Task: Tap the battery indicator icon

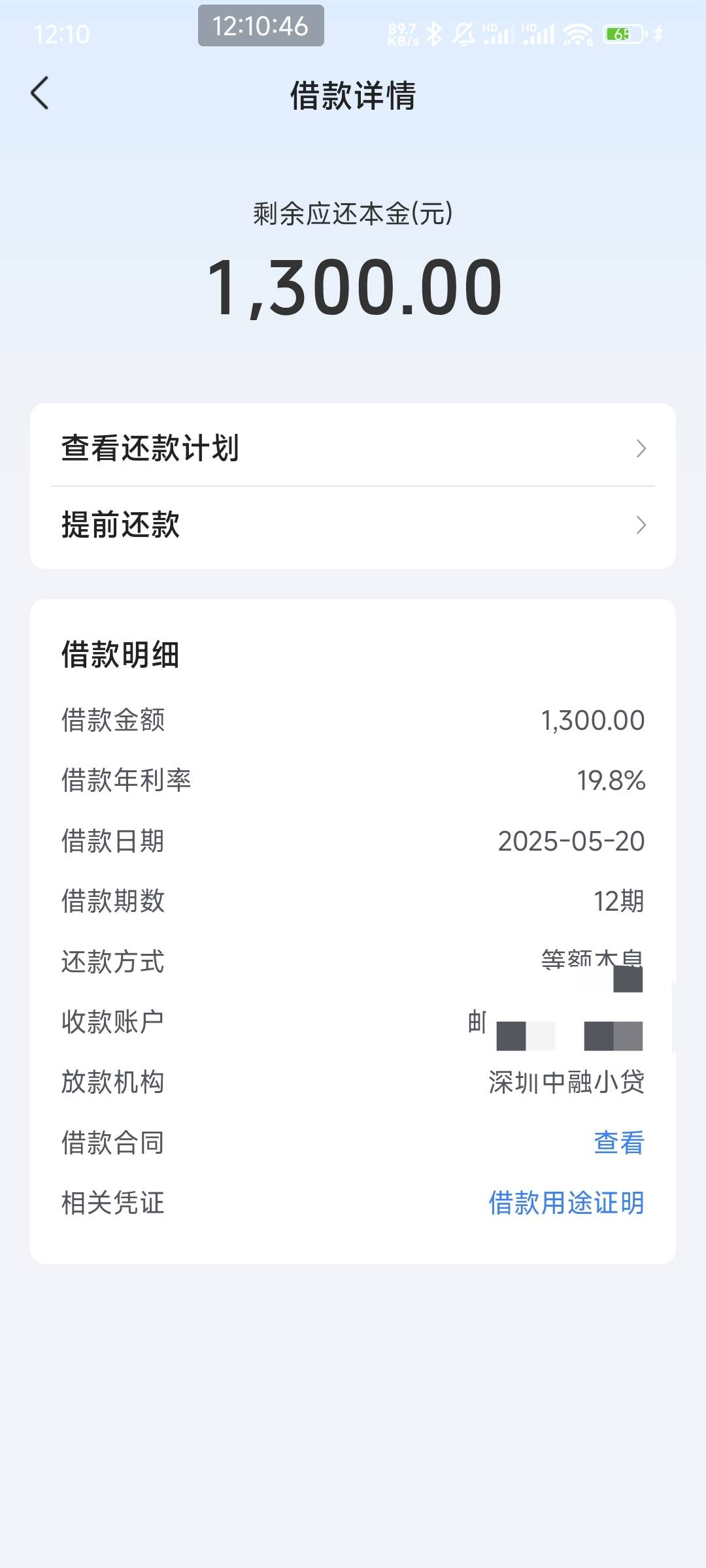Action: pos(626,34)
